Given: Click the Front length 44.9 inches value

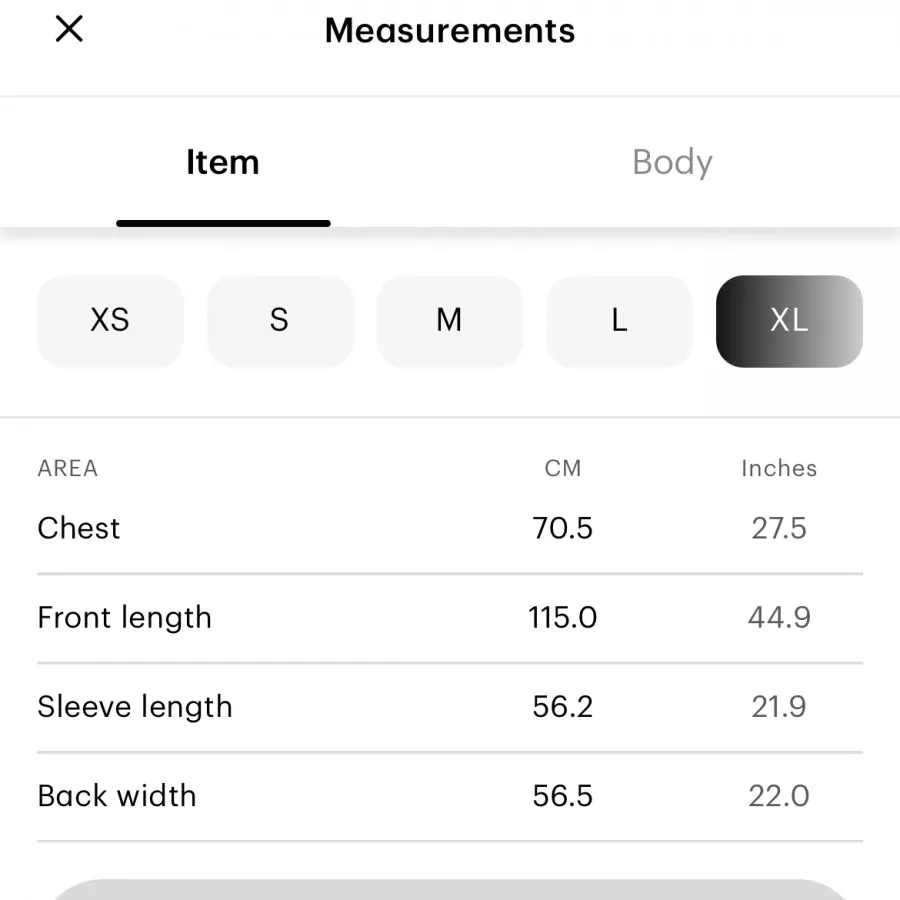Looking at the screenshot, I should 779,617.
